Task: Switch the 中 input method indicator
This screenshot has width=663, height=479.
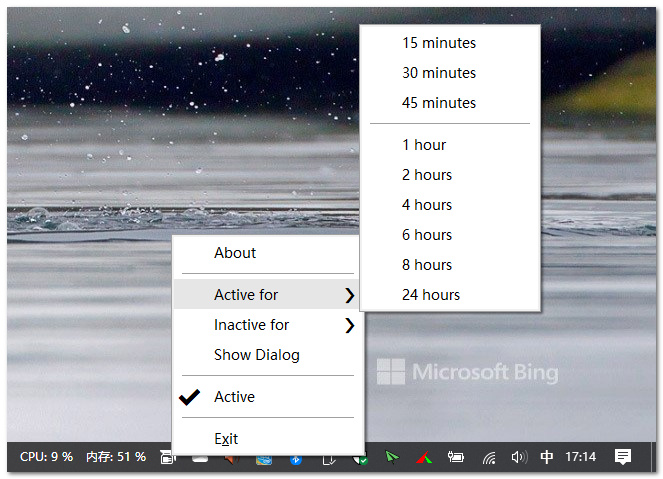Action: 547,457
